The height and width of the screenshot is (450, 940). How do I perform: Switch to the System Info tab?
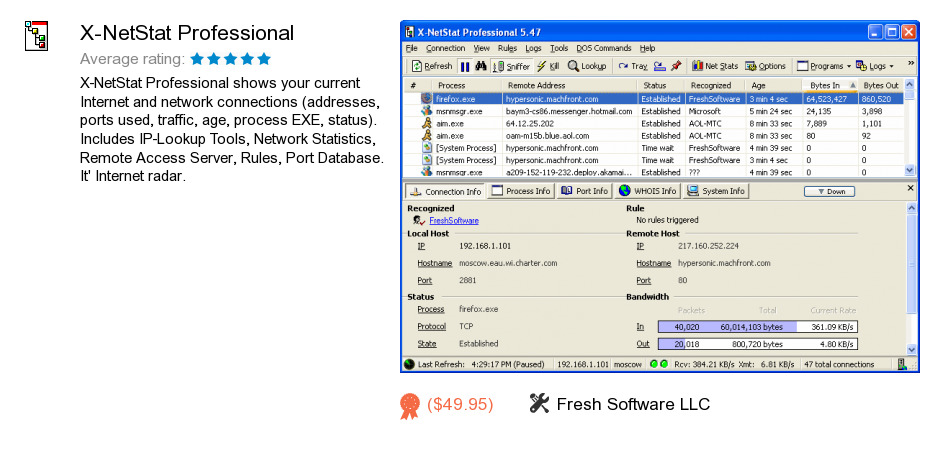(716, 191)
